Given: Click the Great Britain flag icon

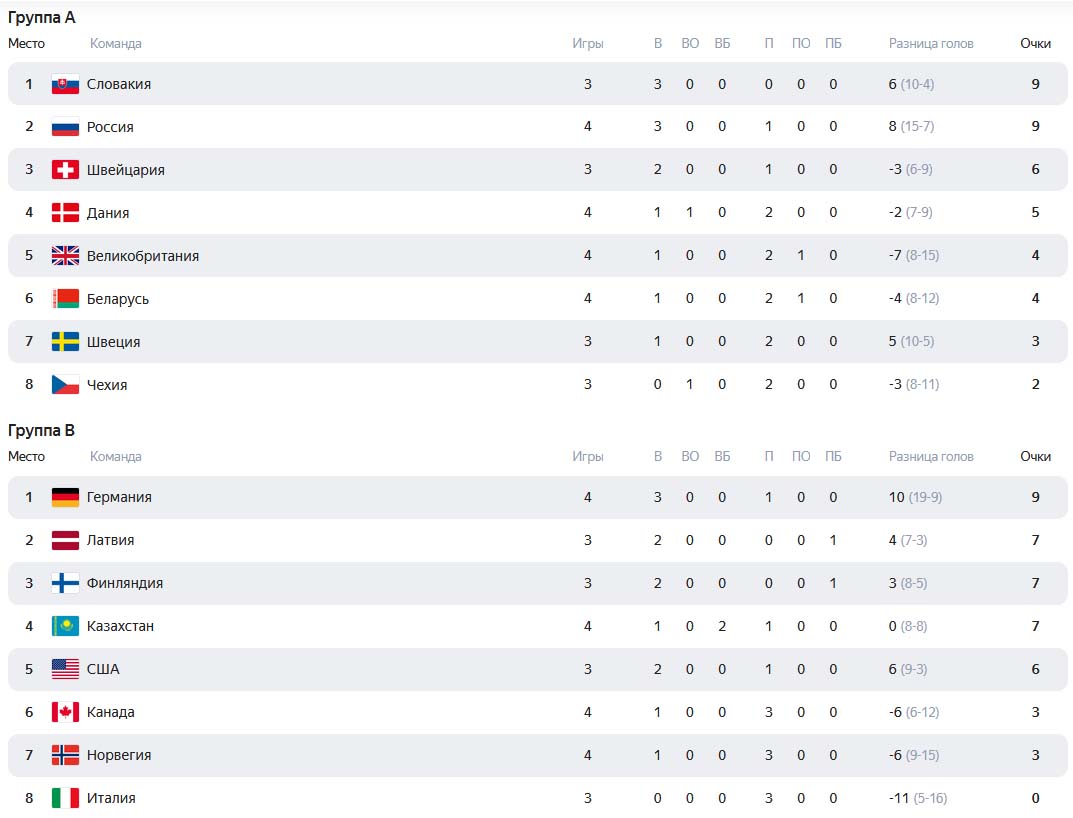Looking at the screenshot, I should (65, 256).
